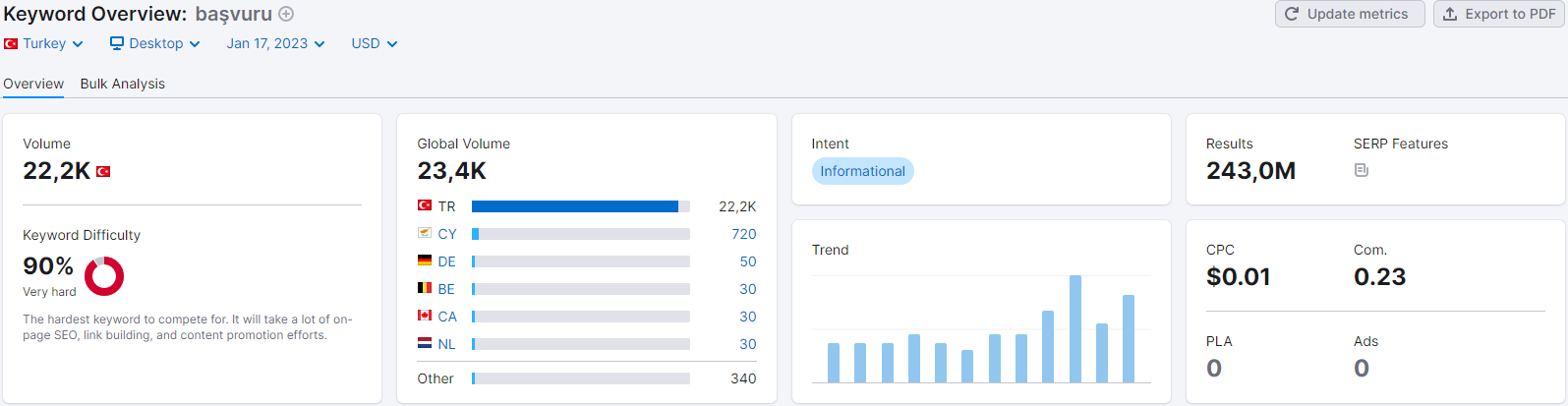1568x406 pixels.
Task: Click the Results value 243,0M
Action: [1250, 171]
